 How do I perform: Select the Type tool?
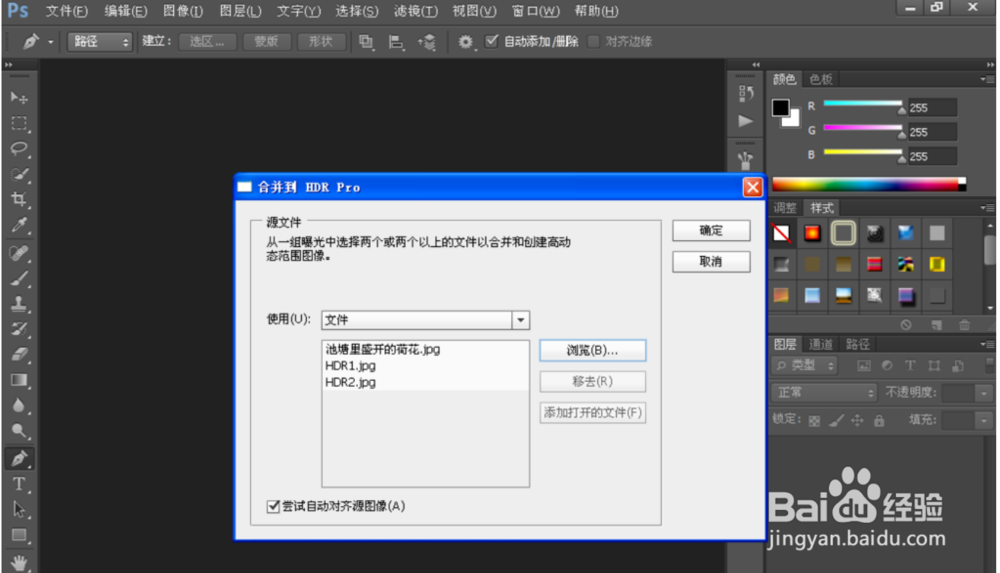[x=19, y=484]
